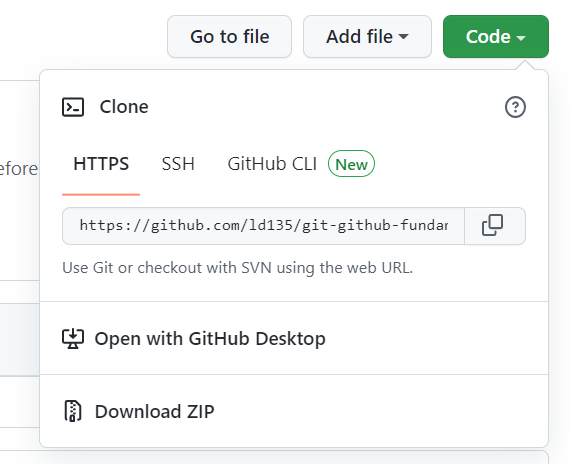Click the desktop download icon for GitHub Desktop
The width and height of the screenshot is (569, 464).
[x=73, y=338]
